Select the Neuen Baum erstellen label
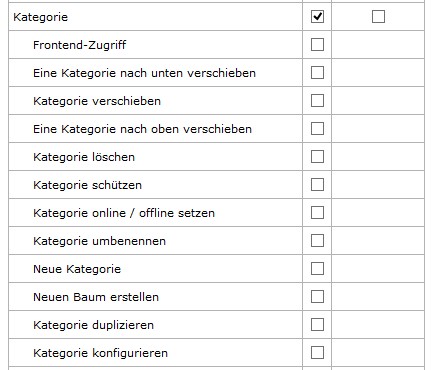 point(96,297)
